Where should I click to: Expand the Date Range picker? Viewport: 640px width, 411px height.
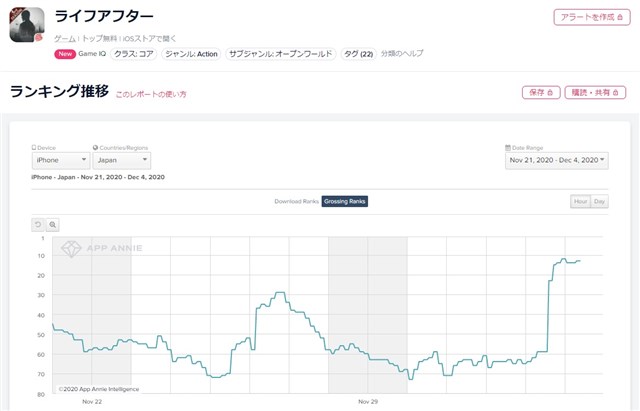pos(556,160)
